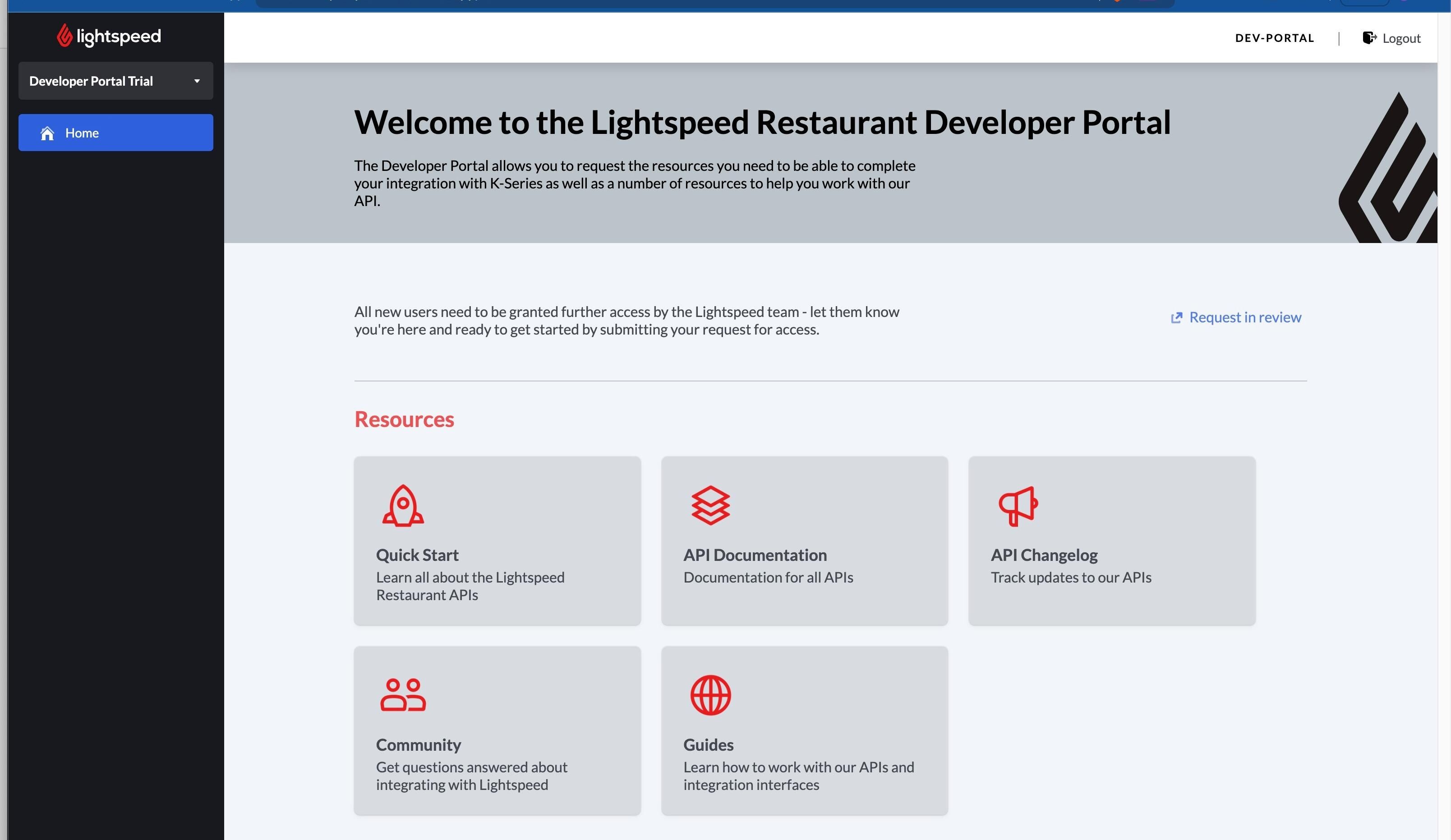The height and width of the screenshot is (840, 1451).
Task: Click the people Community icon
Action: 403,695
